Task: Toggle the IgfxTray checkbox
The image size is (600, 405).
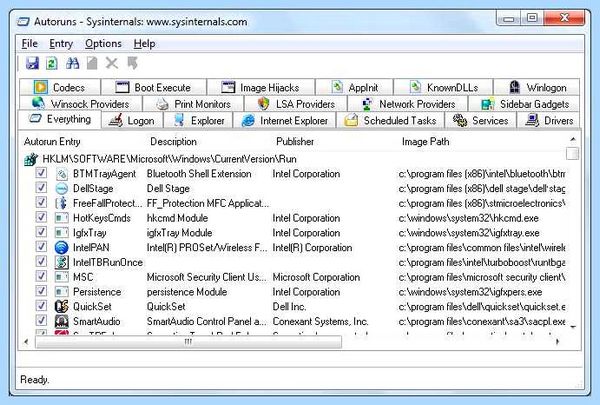Action: [x=41, y=232]
